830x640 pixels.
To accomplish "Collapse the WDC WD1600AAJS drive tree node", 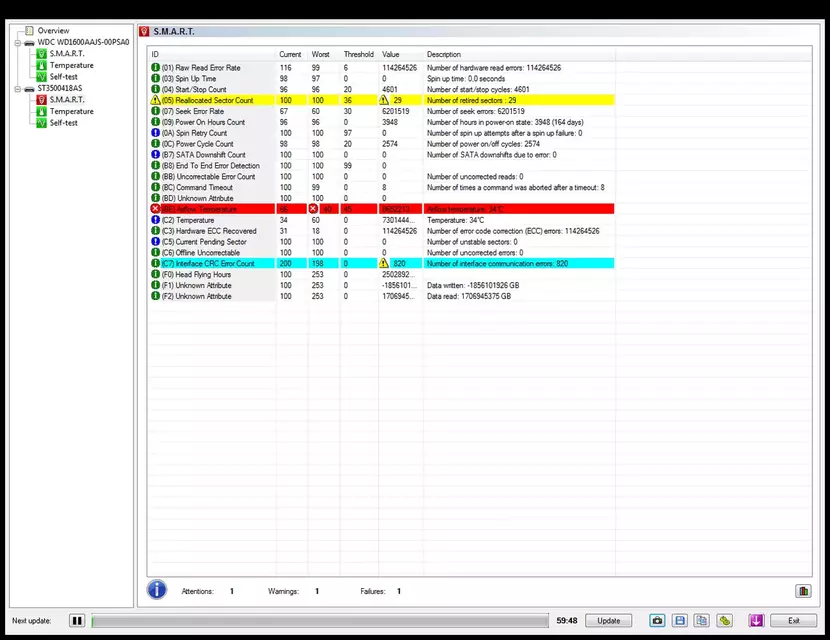I will 17,42.
